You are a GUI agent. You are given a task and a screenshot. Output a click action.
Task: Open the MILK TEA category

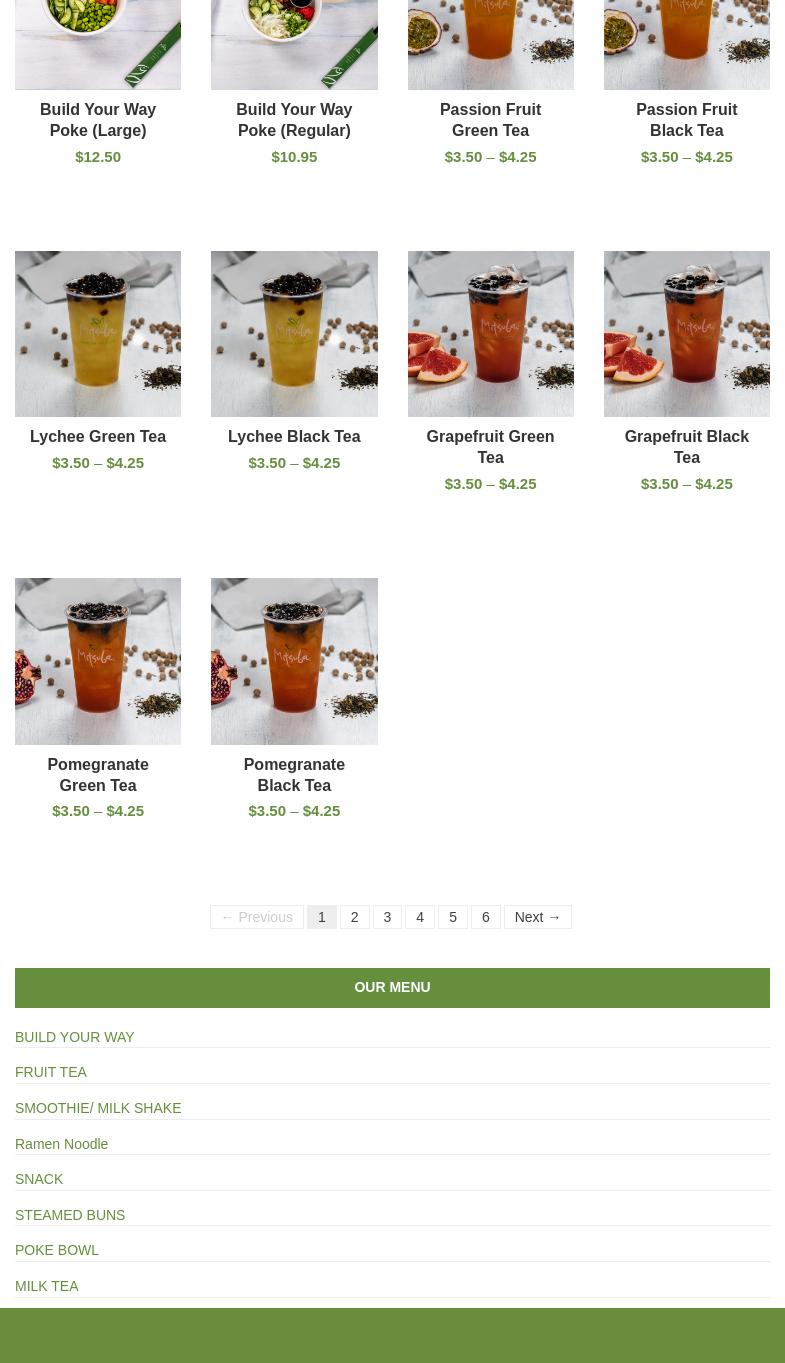[x=47, y=1286]
